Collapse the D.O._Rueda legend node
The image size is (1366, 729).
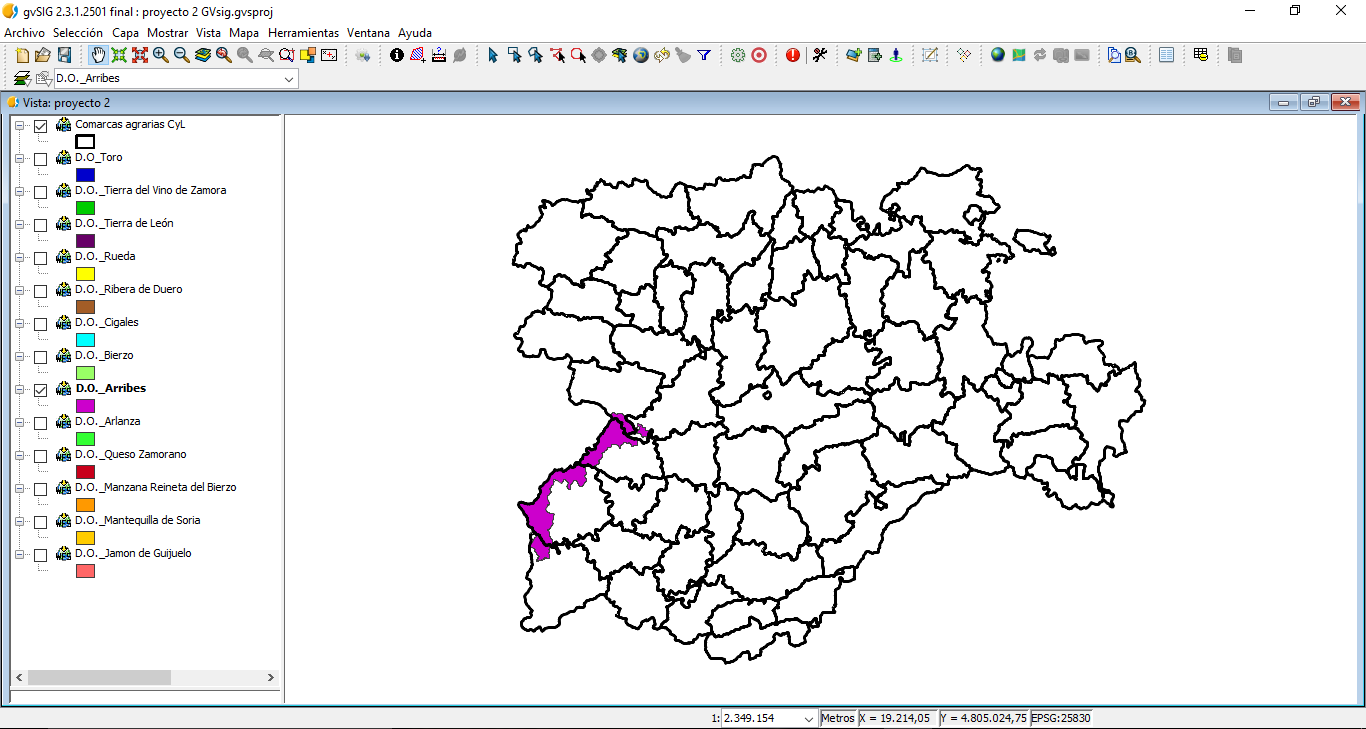coord(19,258)
